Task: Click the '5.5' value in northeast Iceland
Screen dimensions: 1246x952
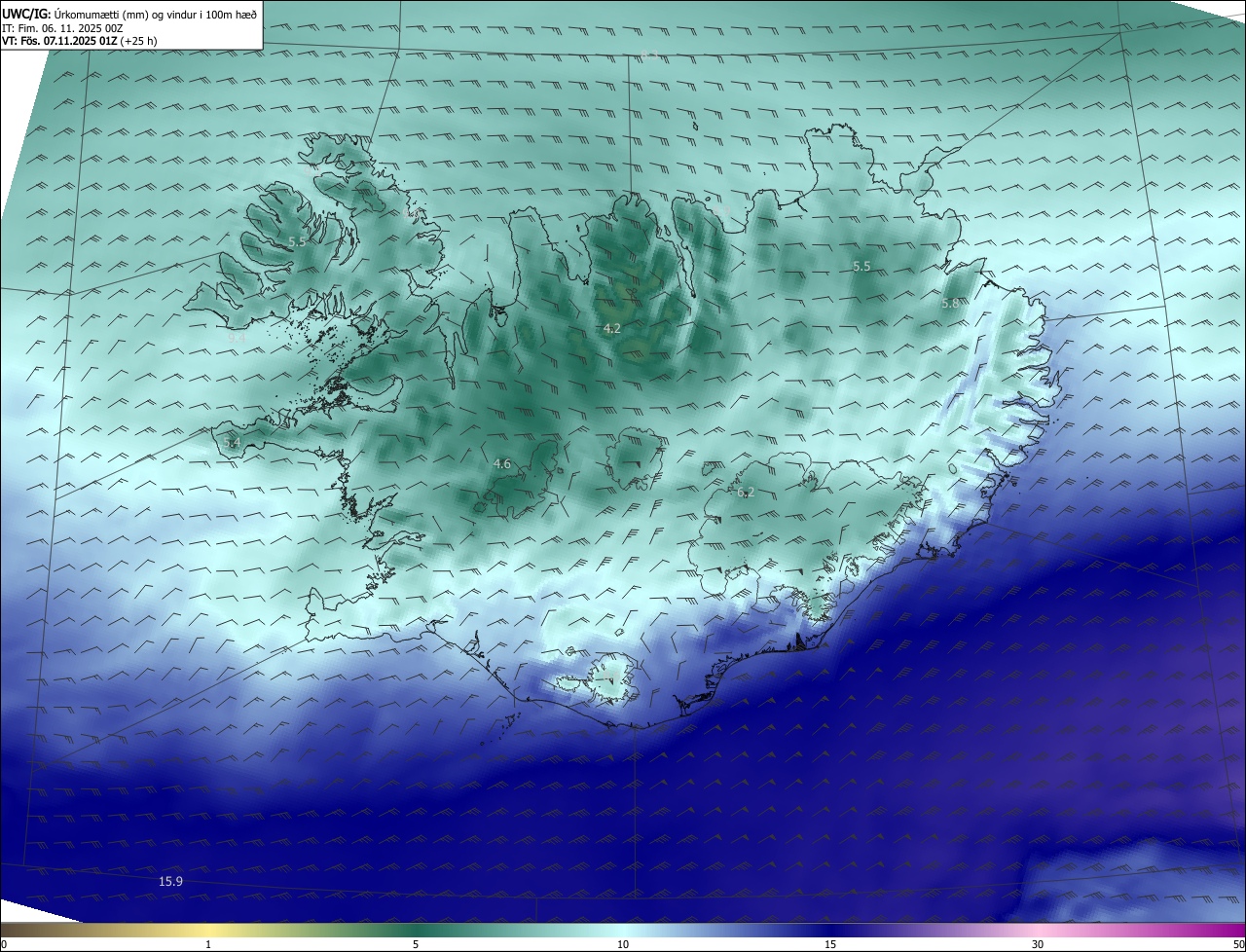Action: 861,266
